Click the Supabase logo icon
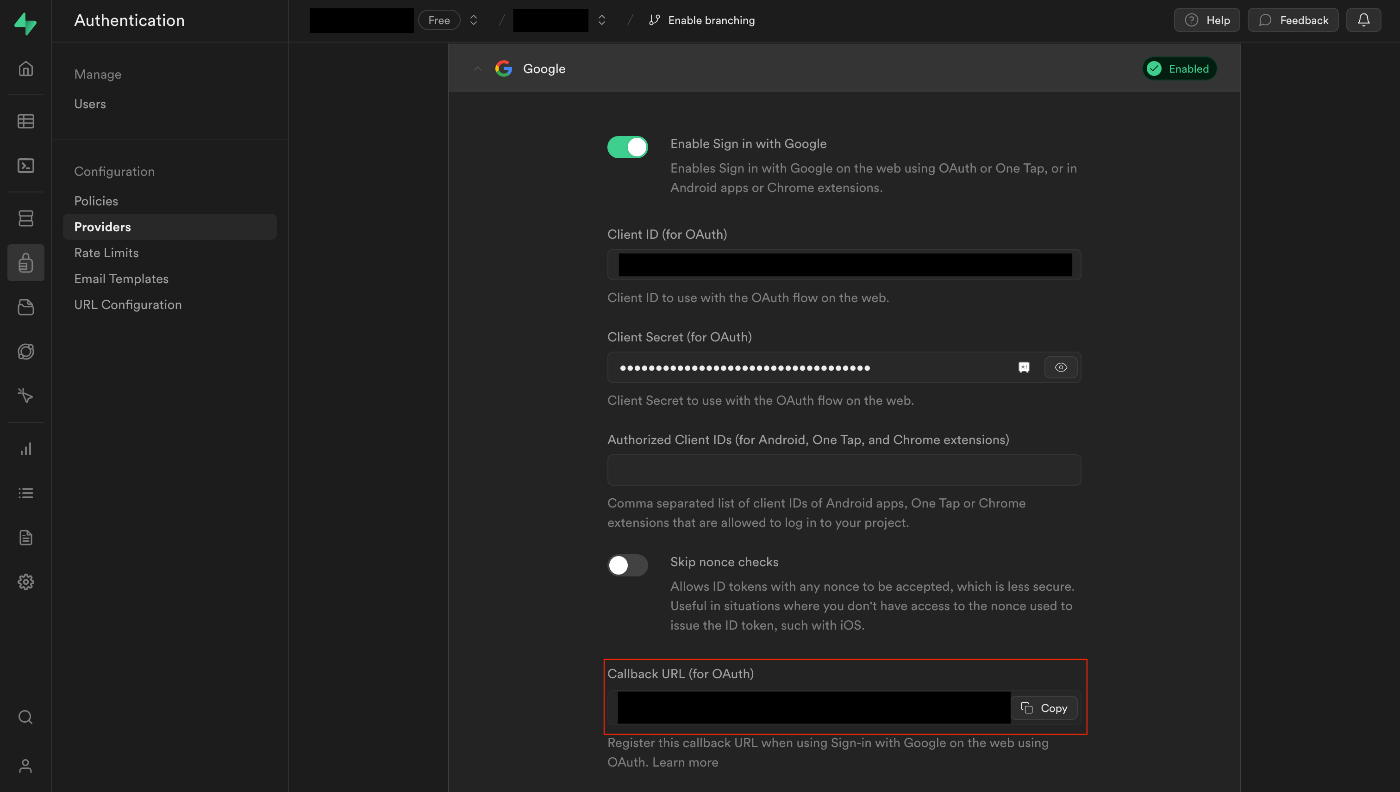1400x792 pixels. 26,23
